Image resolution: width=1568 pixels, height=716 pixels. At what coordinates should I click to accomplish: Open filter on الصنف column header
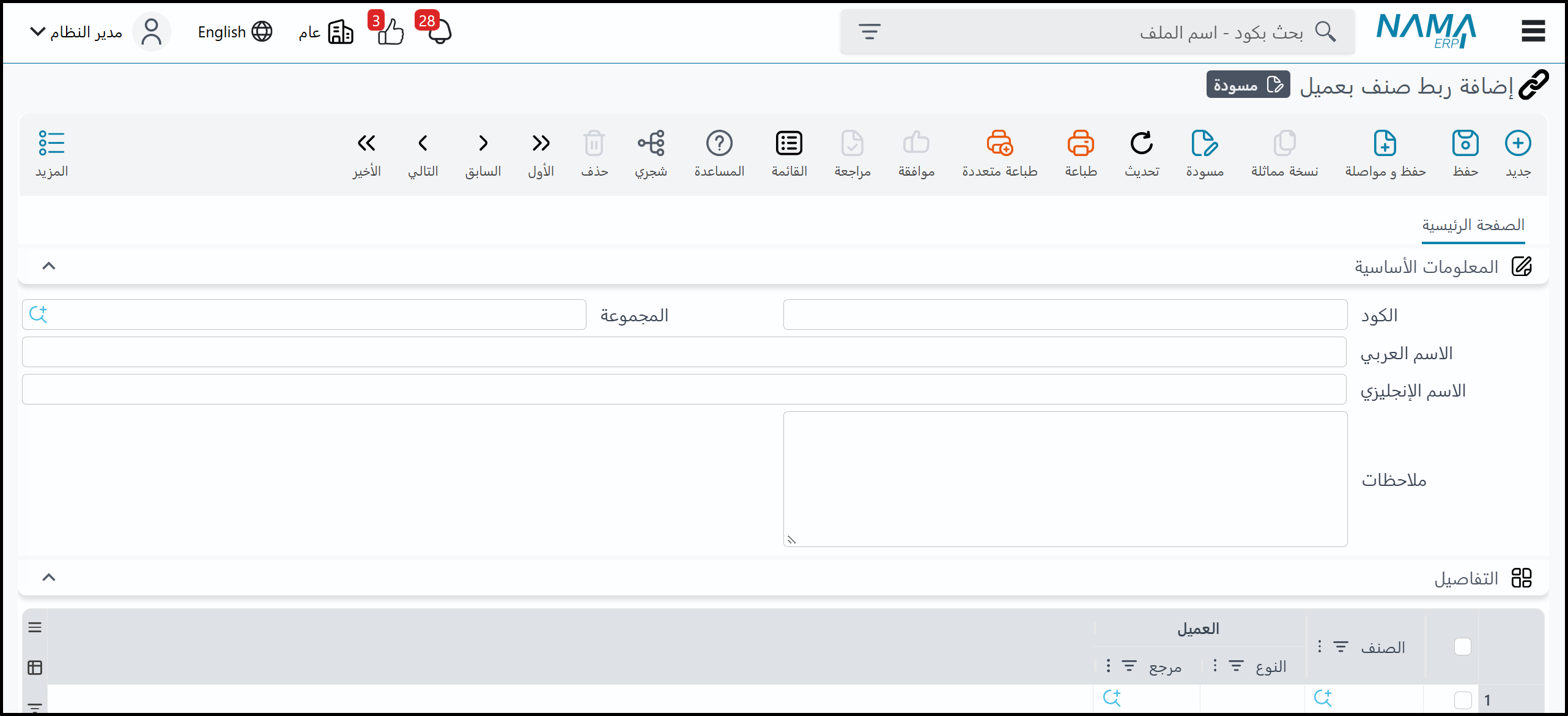(x=1341, y=647)
